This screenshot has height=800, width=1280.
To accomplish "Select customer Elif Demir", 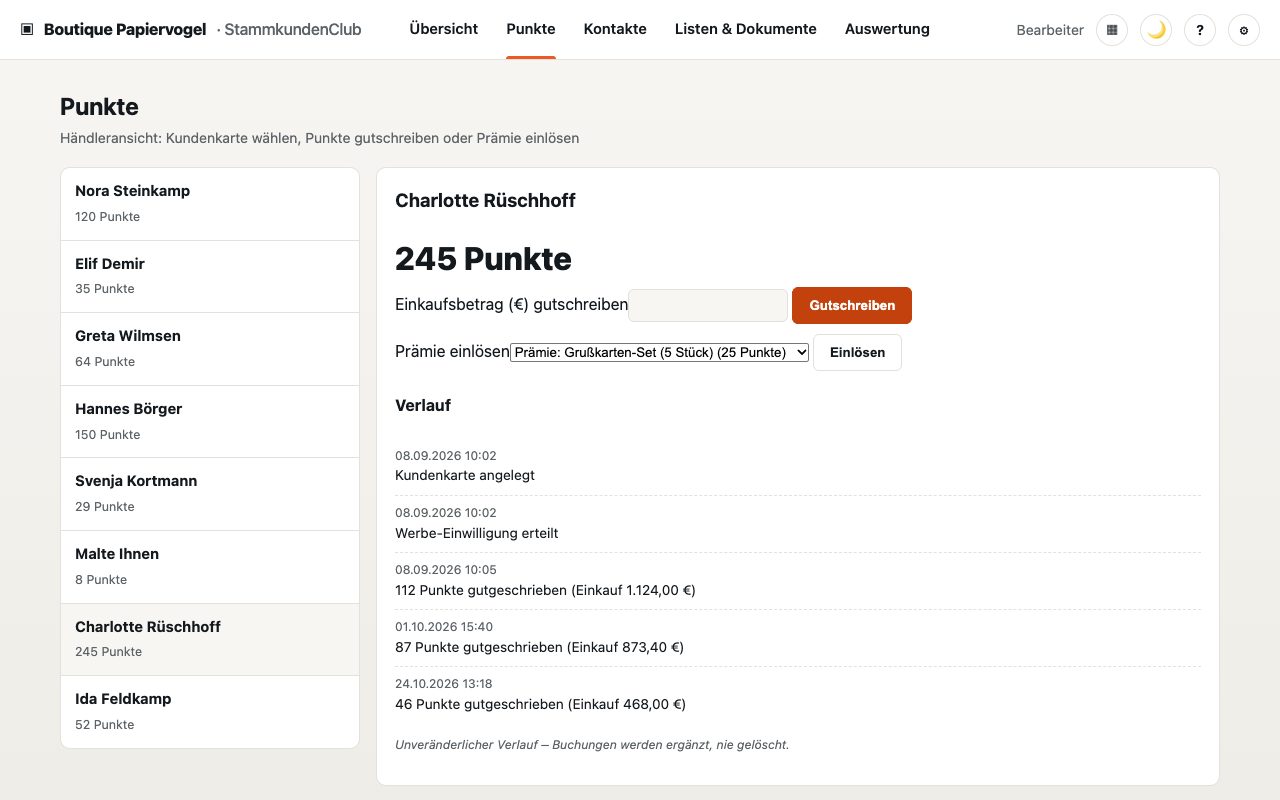I will point(210,277).
